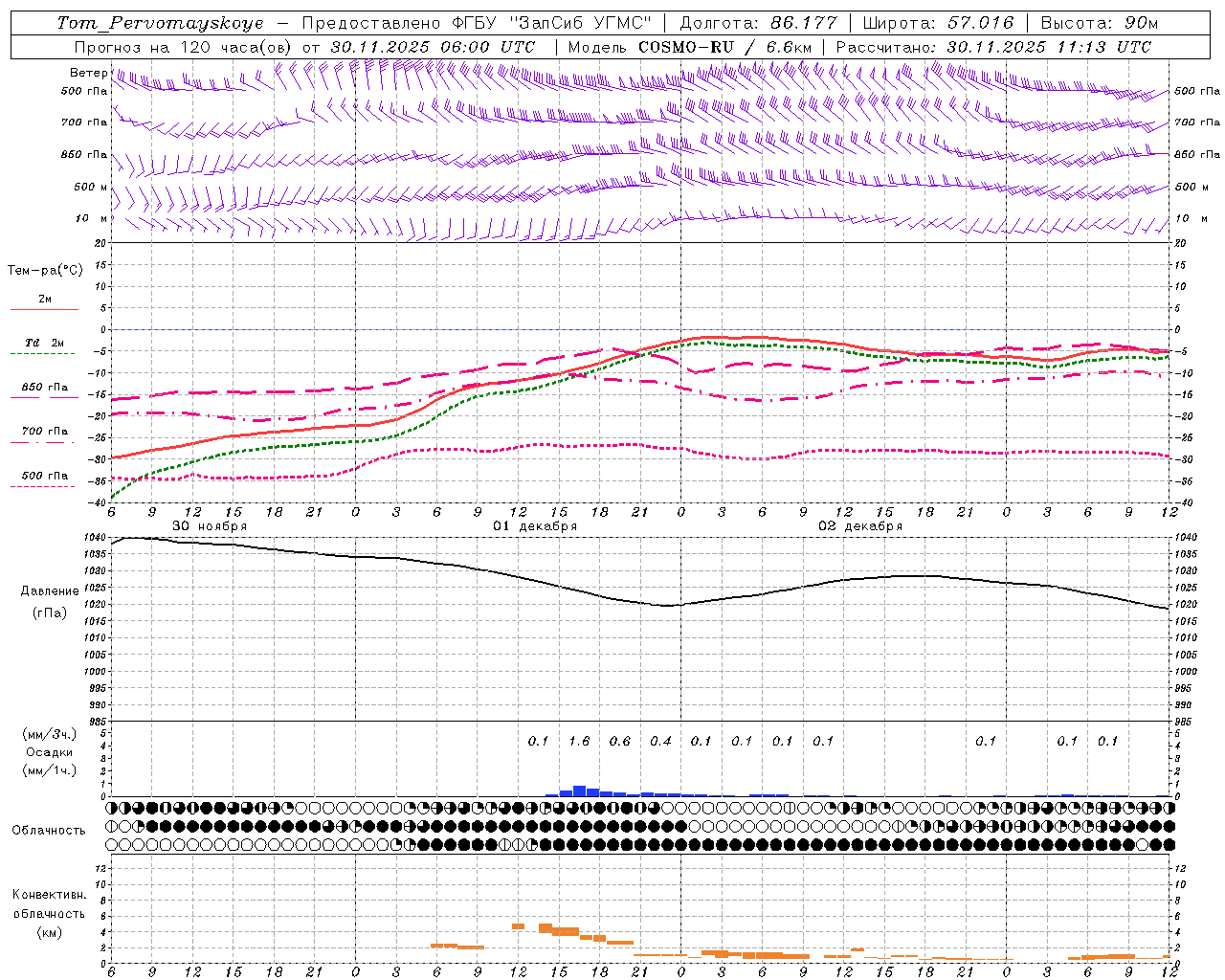
Task: Click the (мм/3ч.) precipitation unit label
Action: [49, 734]
